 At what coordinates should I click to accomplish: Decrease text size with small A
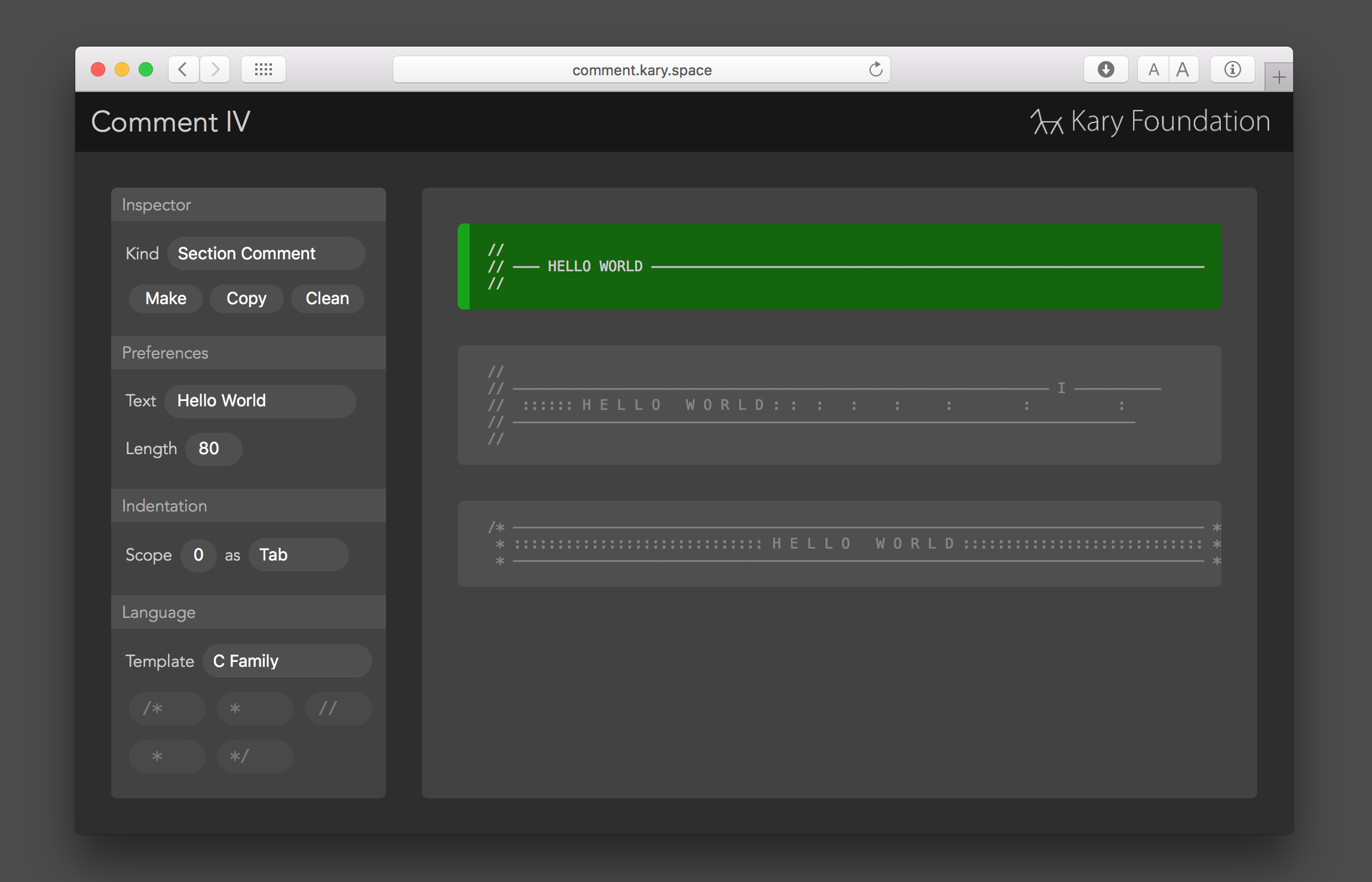point(1153,70)
